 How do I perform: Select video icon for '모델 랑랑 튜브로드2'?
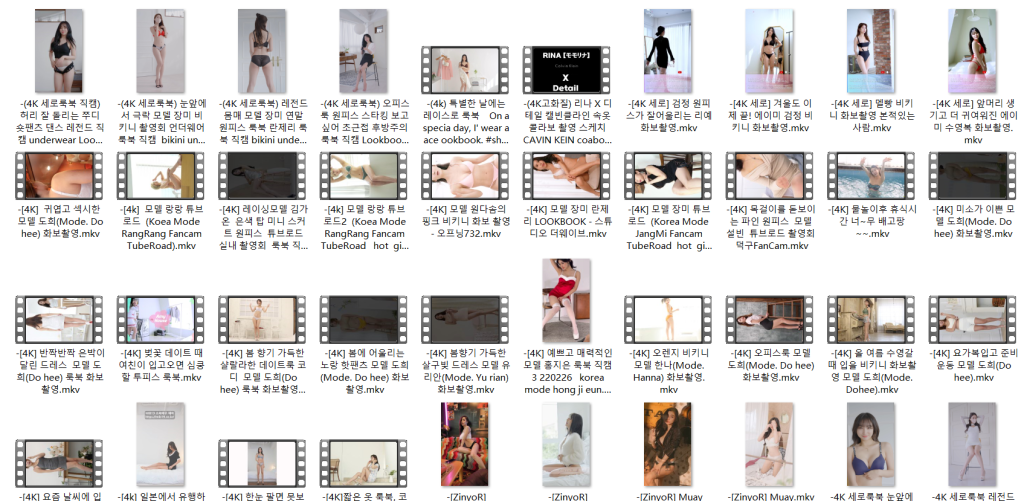[x=363, y=176]
